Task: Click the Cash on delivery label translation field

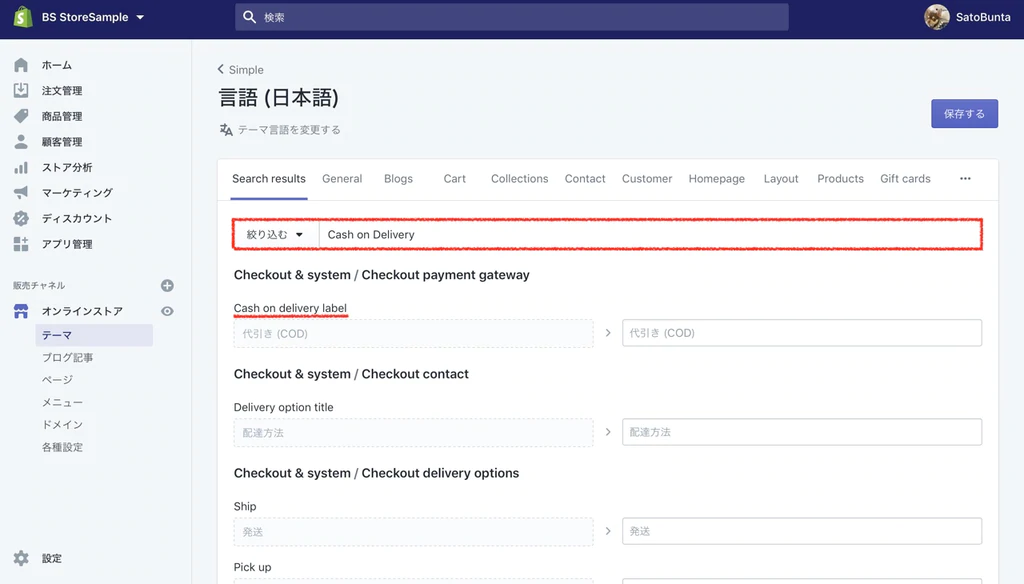Action: point(801,333)
